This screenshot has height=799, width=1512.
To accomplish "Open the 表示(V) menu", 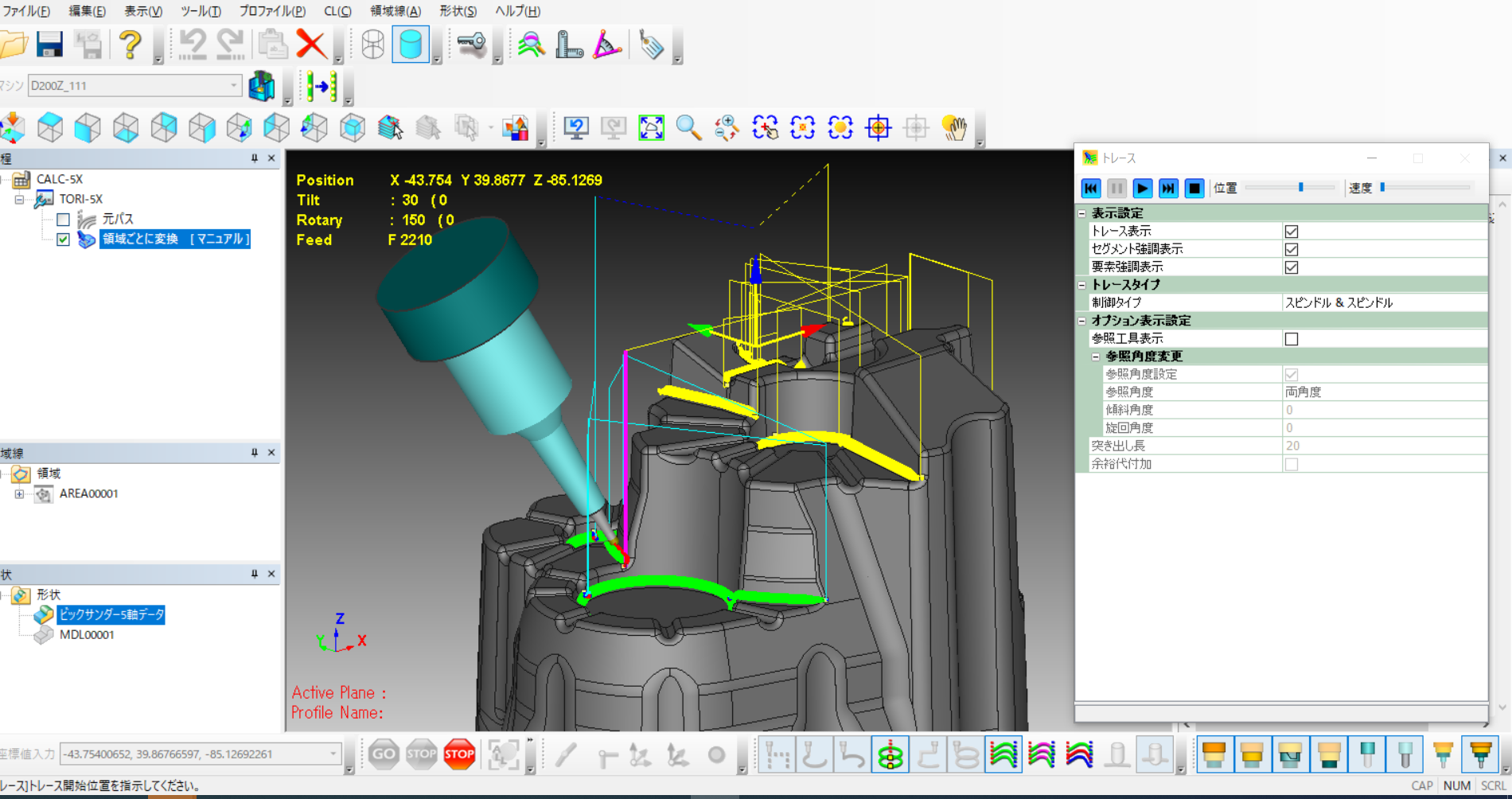I will (143, 11).
